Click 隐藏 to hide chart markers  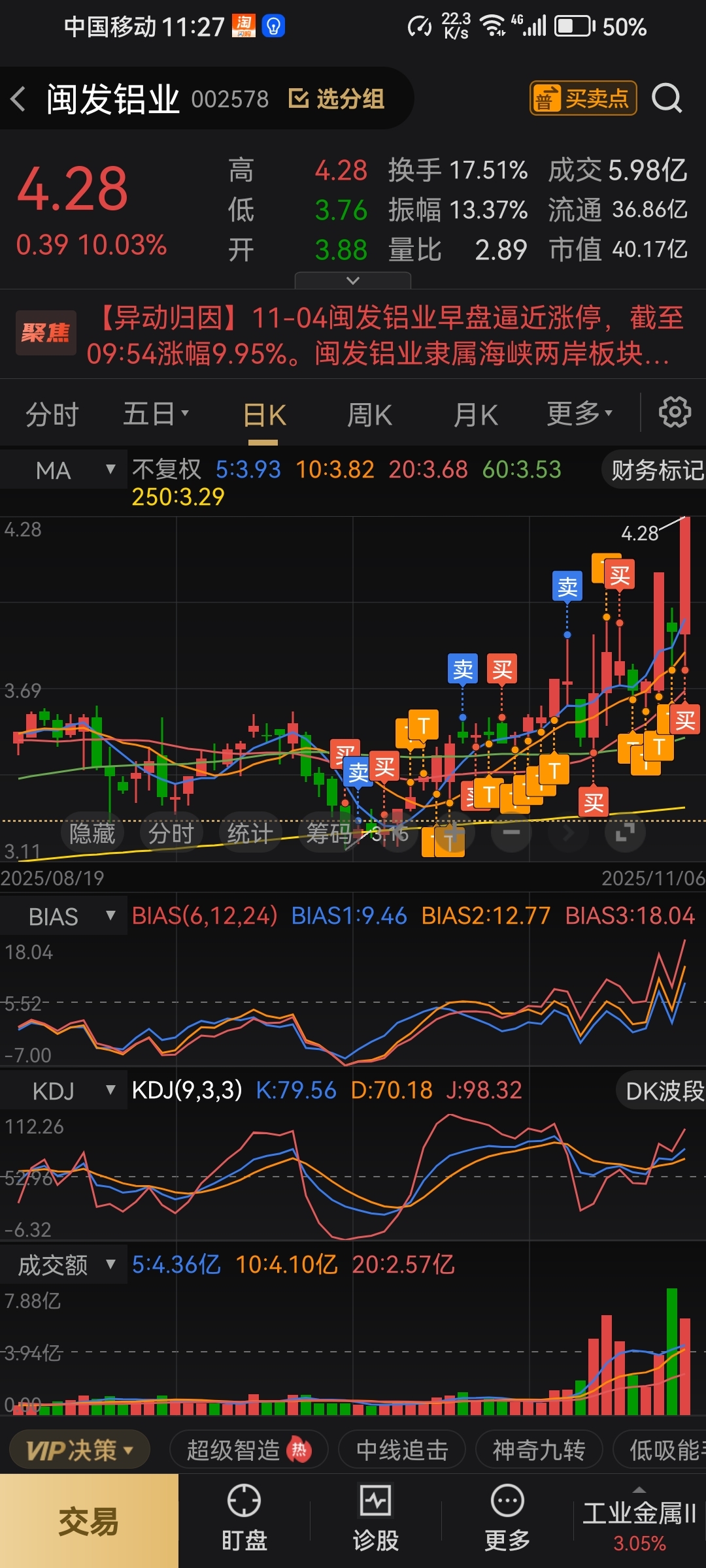click(x=92, y=833)
